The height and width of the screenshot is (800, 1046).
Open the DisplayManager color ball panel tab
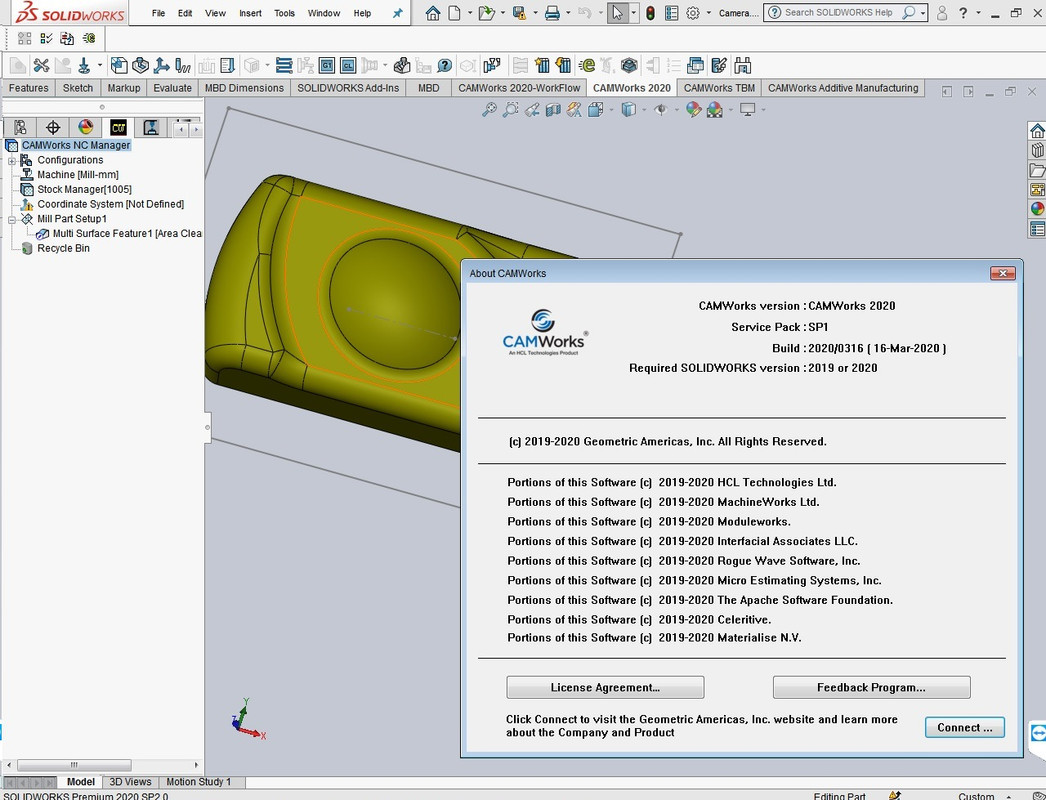(x=85, y=127)
